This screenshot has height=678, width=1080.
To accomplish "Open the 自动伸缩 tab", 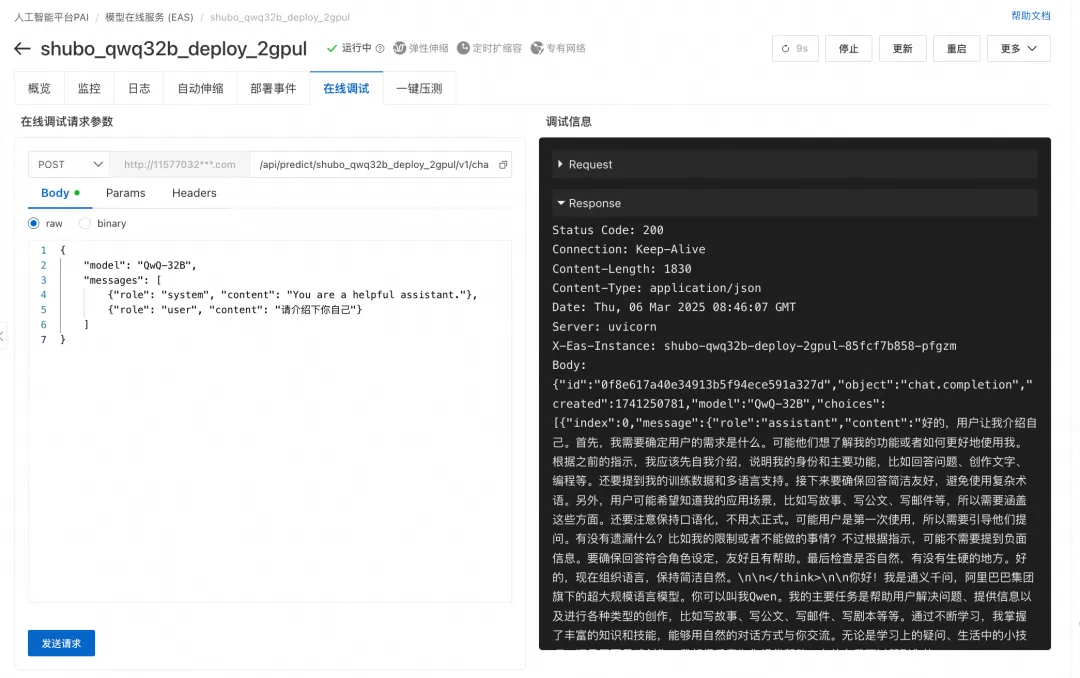I will point(200,88).
